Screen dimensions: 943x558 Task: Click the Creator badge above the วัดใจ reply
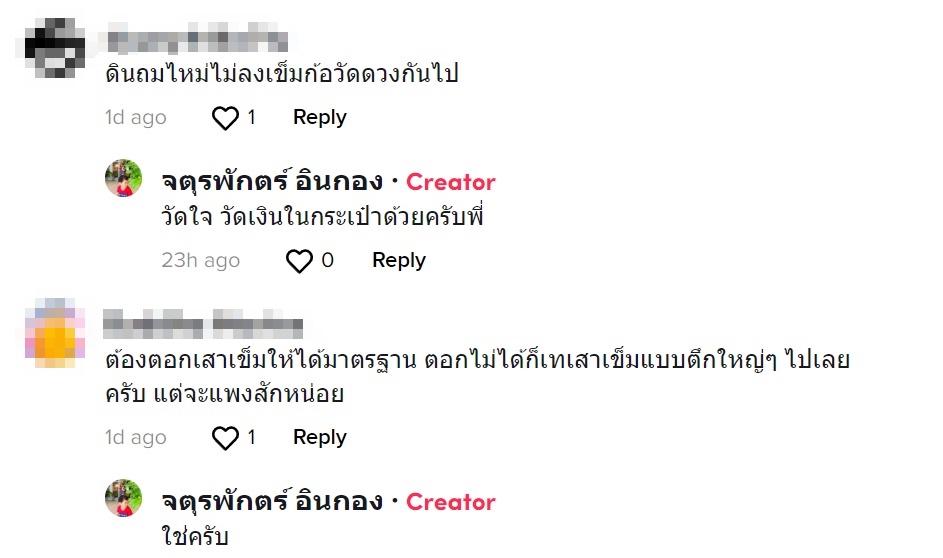point(451,182)
